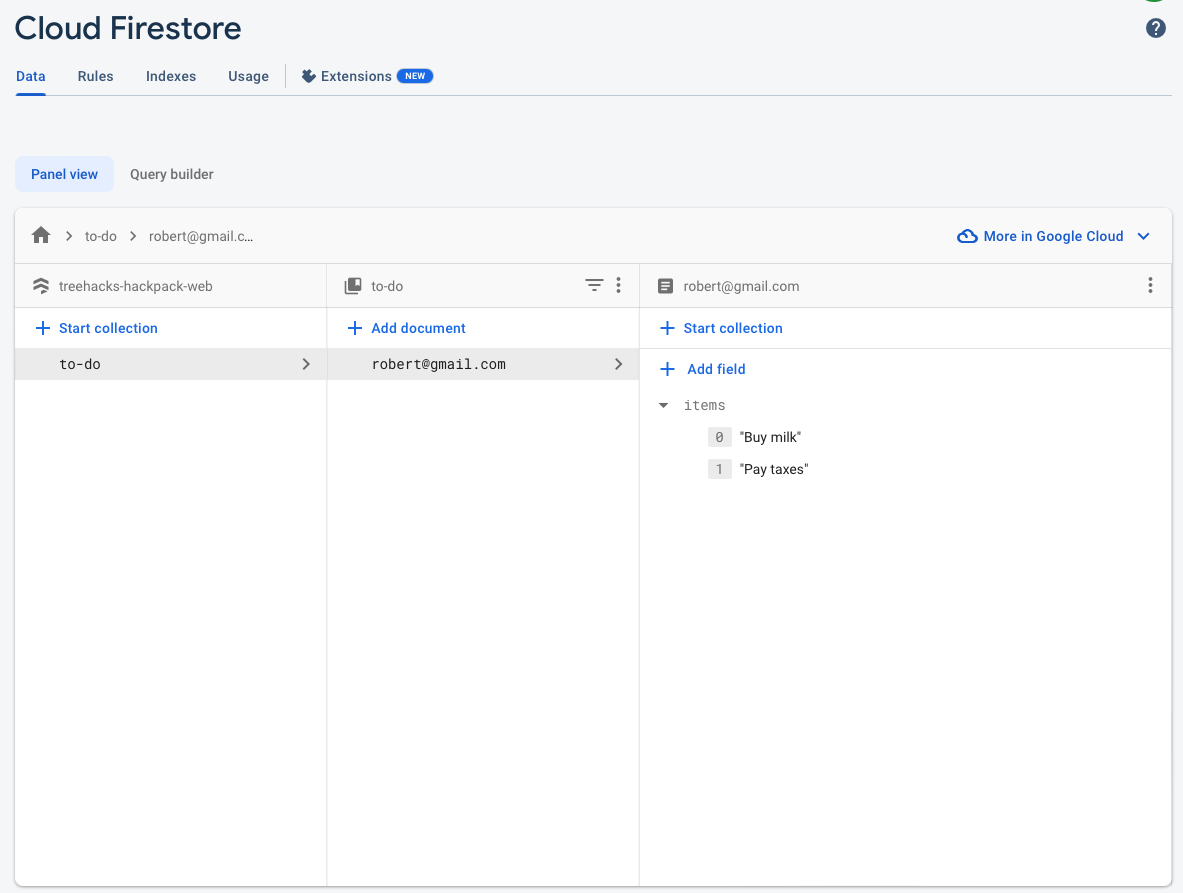Click the to-do collection icon in header

[353, 286]
